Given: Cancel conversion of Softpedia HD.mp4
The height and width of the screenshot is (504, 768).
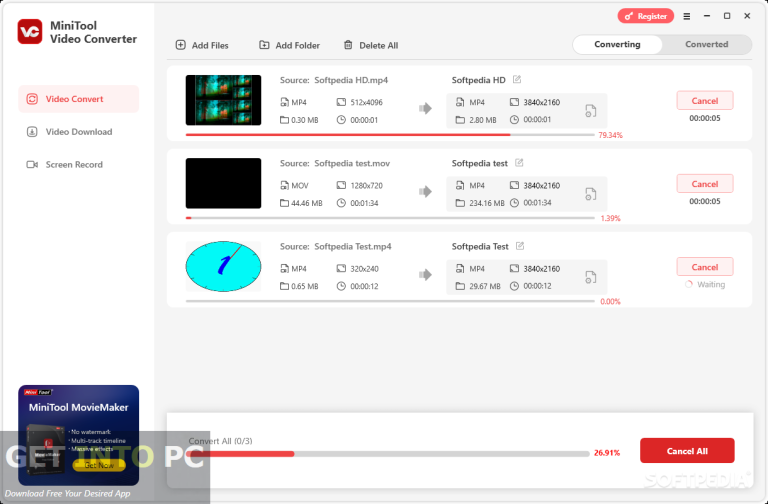Looking at the screenshot, I should (705, 100).
